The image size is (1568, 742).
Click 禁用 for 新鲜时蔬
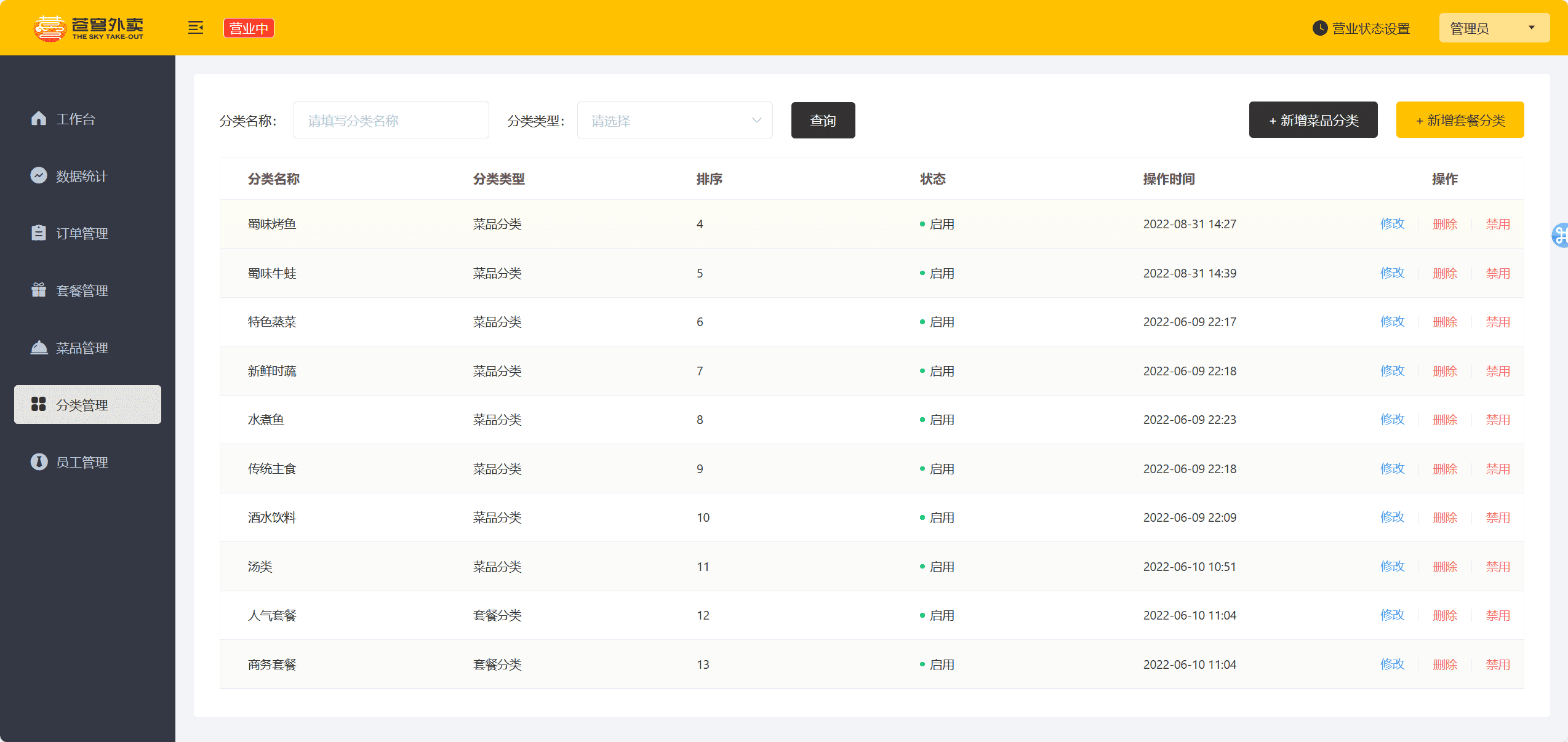point(1498,371)
